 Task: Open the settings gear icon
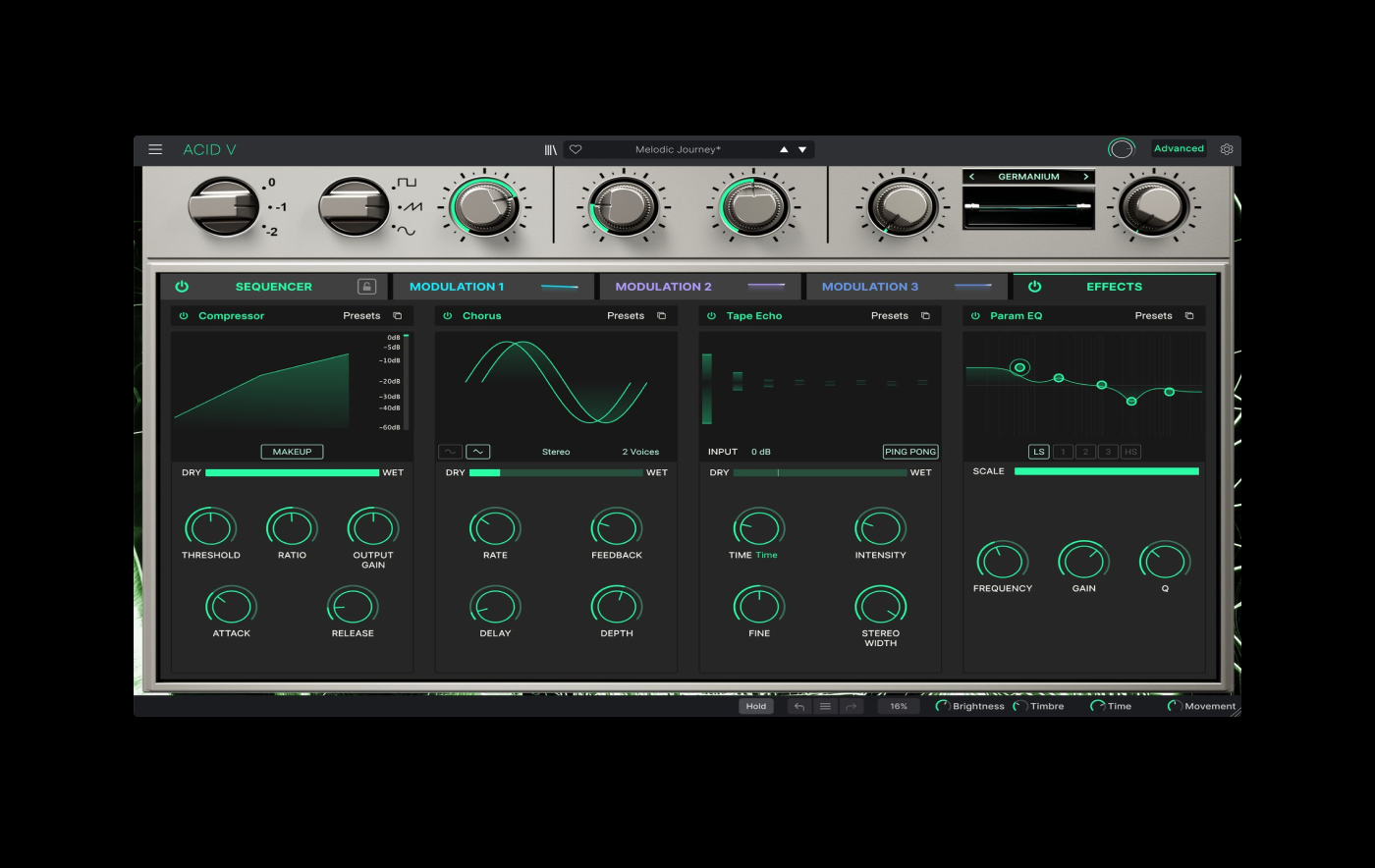pyautogui.click(x=1227, y=149)
